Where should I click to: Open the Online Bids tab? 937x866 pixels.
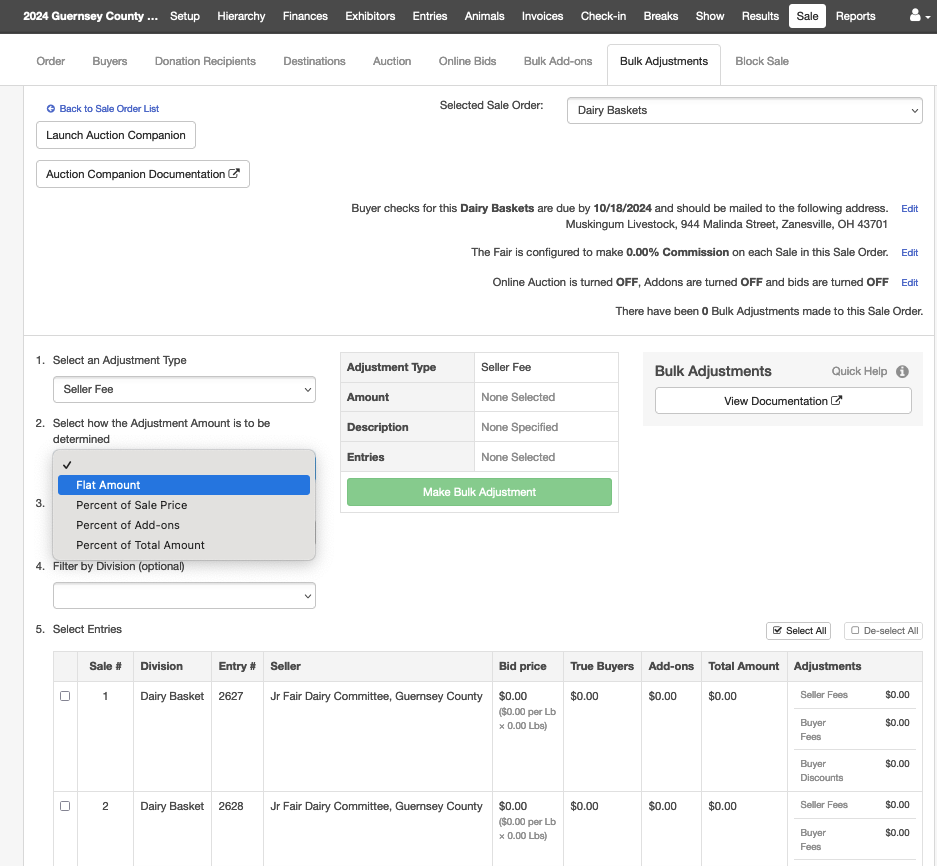click(467, 61)
